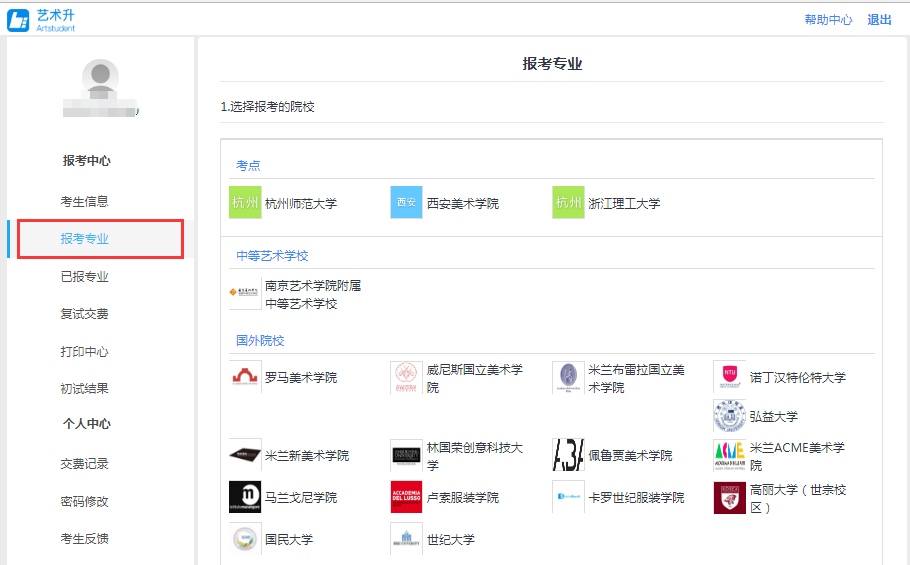The image size is (910, 565).
Task: Open 帮助中心 help center link
Action: pos(828,19)
